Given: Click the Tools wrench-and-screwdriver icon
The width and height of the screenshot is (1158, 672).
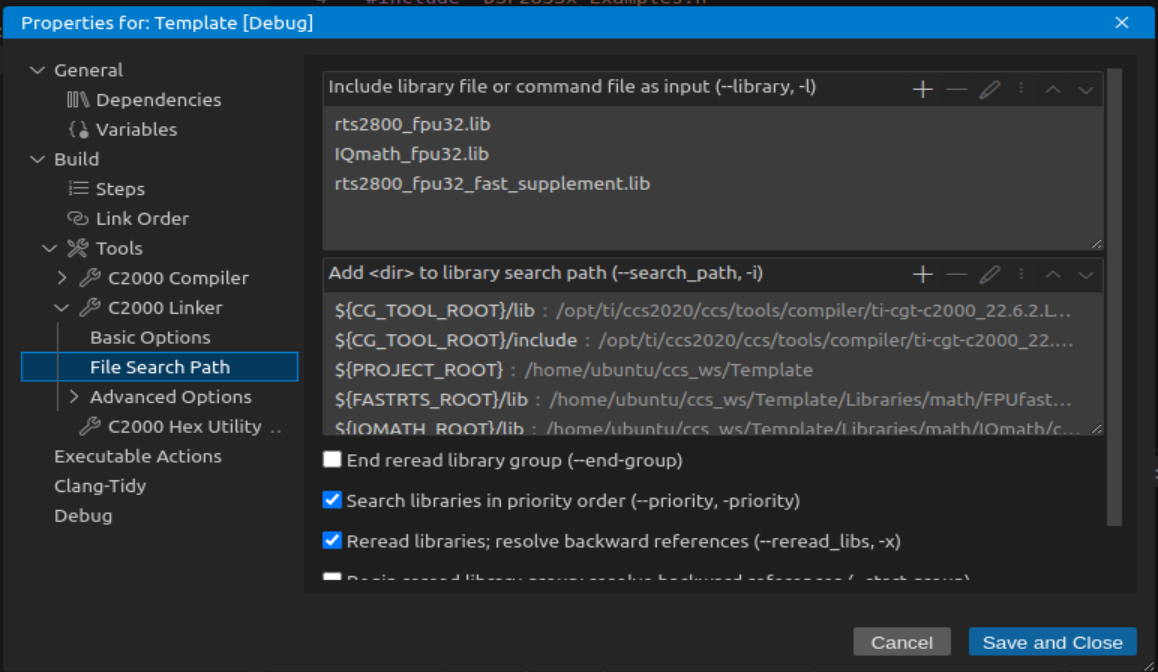Looking at the screenshot, I should click(x=78, y=248).
